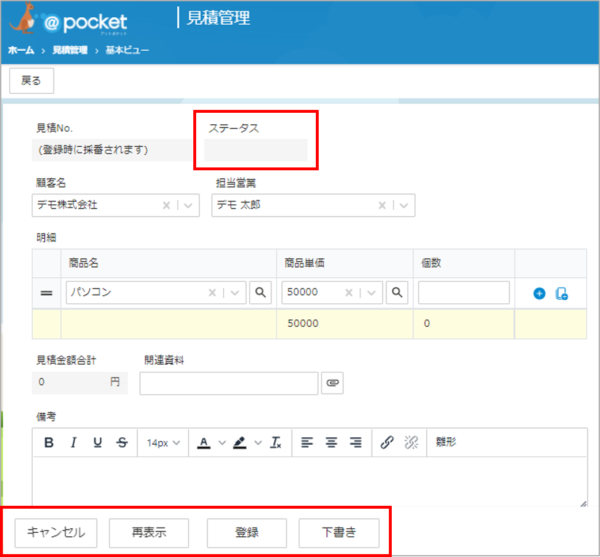Go to ホーム in breadcrumb
The image size is (600, 557).
21,50
